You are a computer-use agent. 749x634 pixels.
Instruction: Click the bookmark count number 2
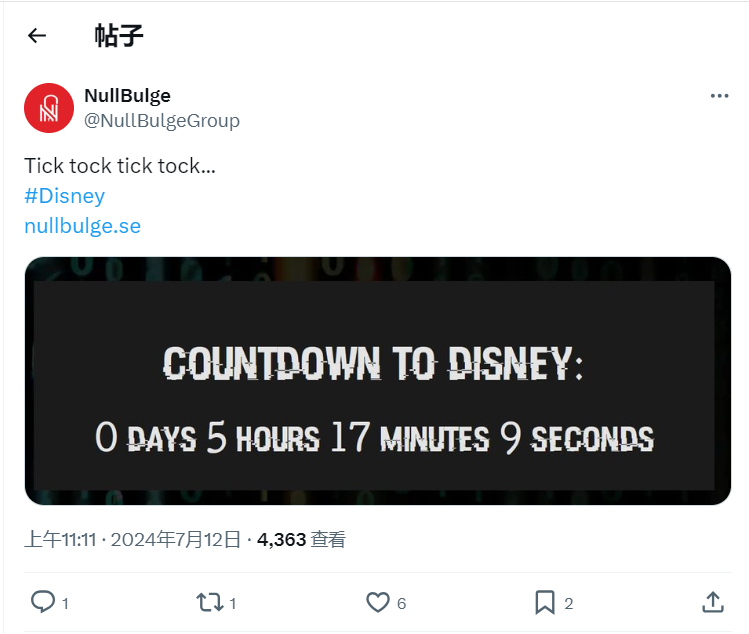(x=568, y=602)
